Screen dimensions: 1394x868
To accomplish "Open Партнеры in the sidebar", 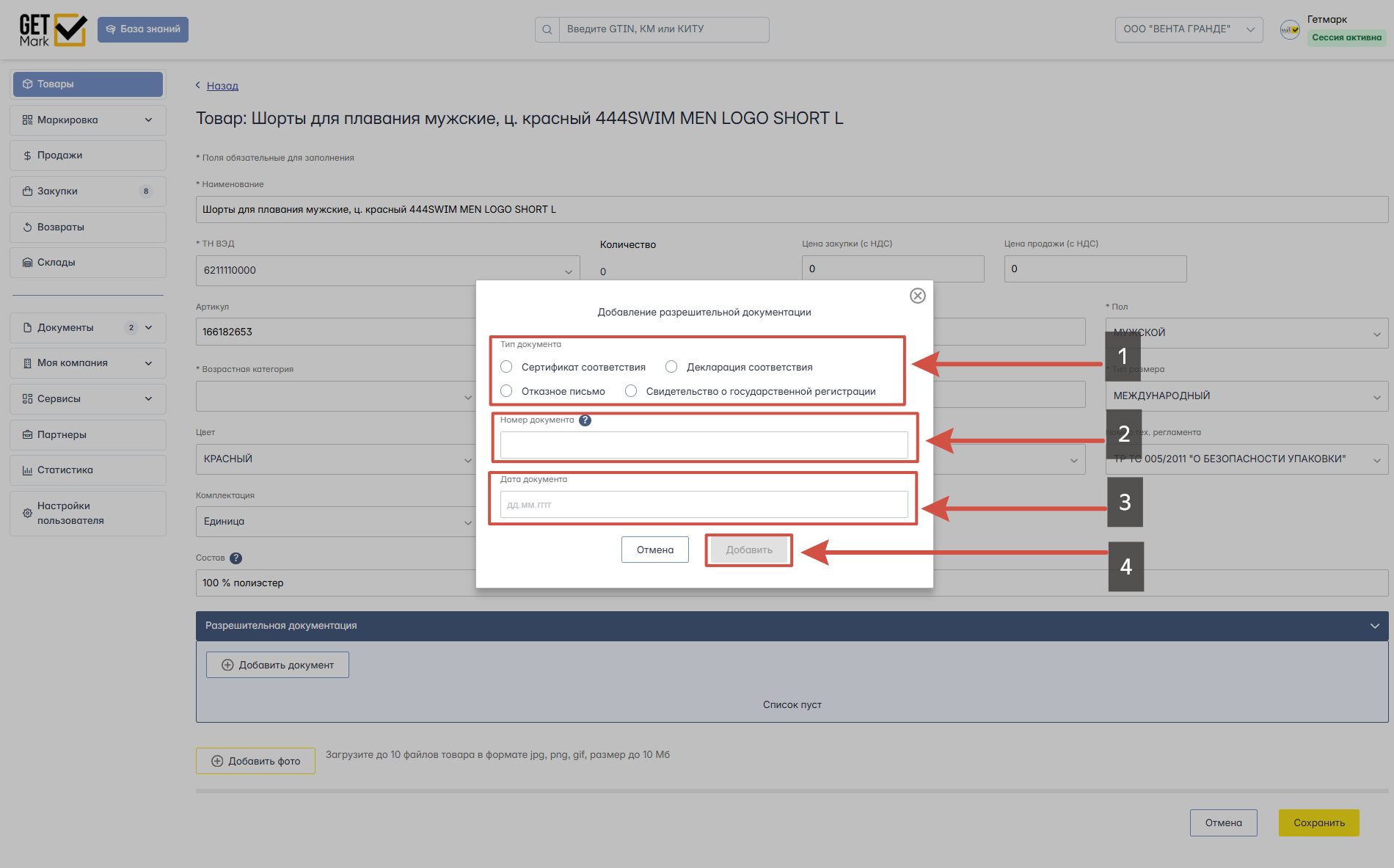I will tap(88, 435).
